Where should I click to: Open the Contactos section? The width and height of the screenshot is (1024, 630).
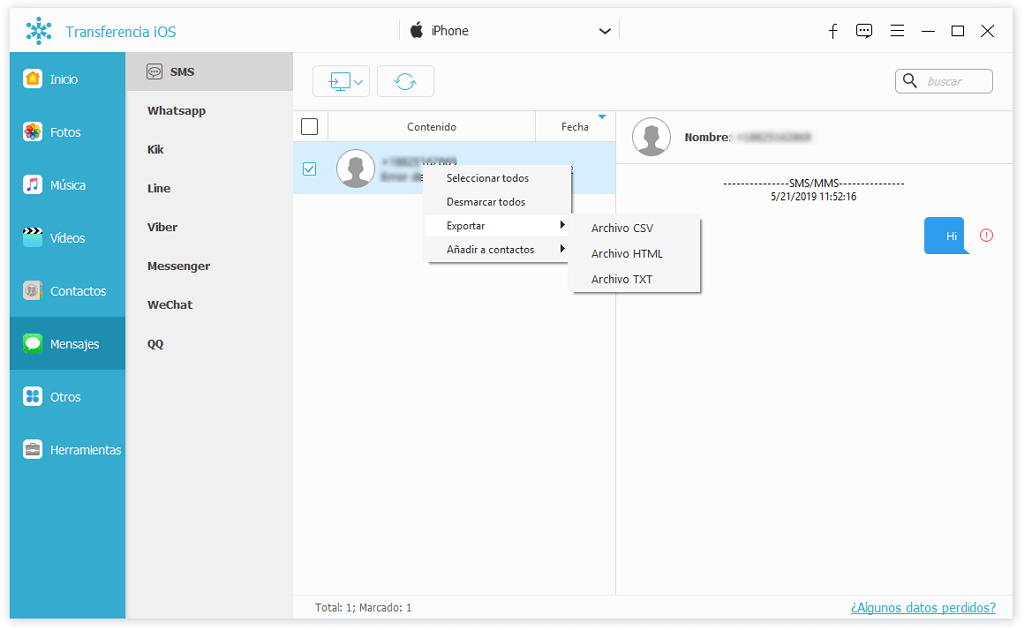coord(67,291)
